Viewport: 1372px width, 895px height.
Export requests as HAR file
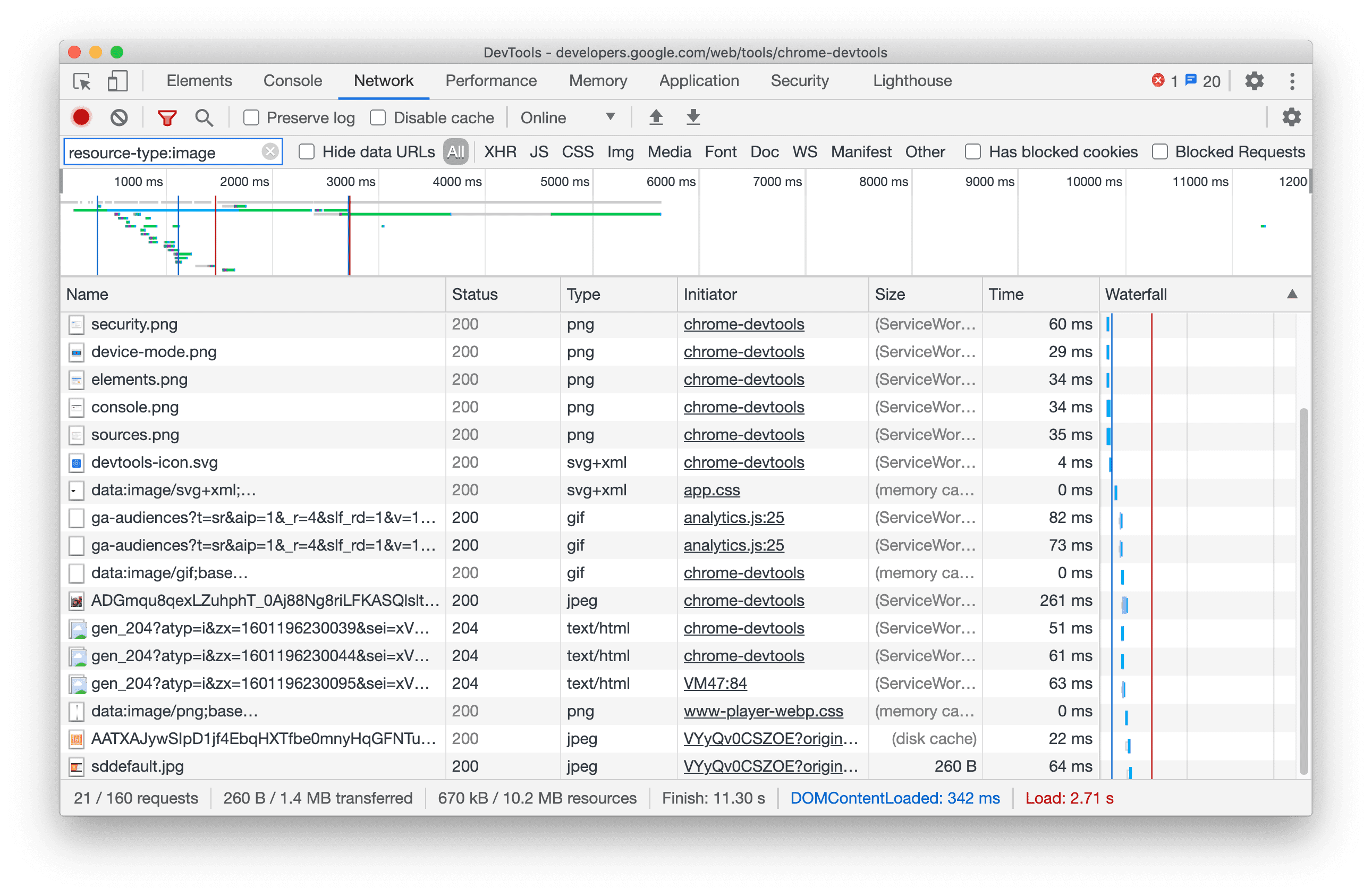tap(692, 117)
